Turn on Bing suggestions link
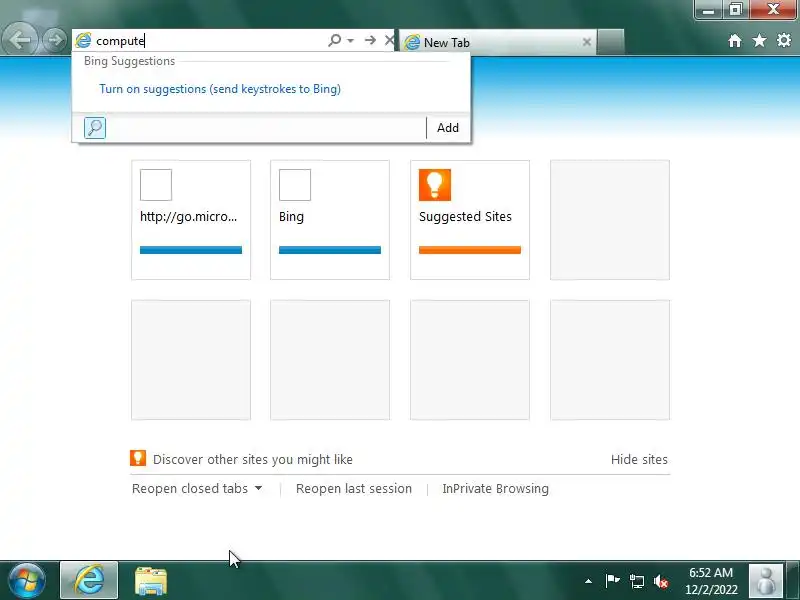 coord(220,89)
